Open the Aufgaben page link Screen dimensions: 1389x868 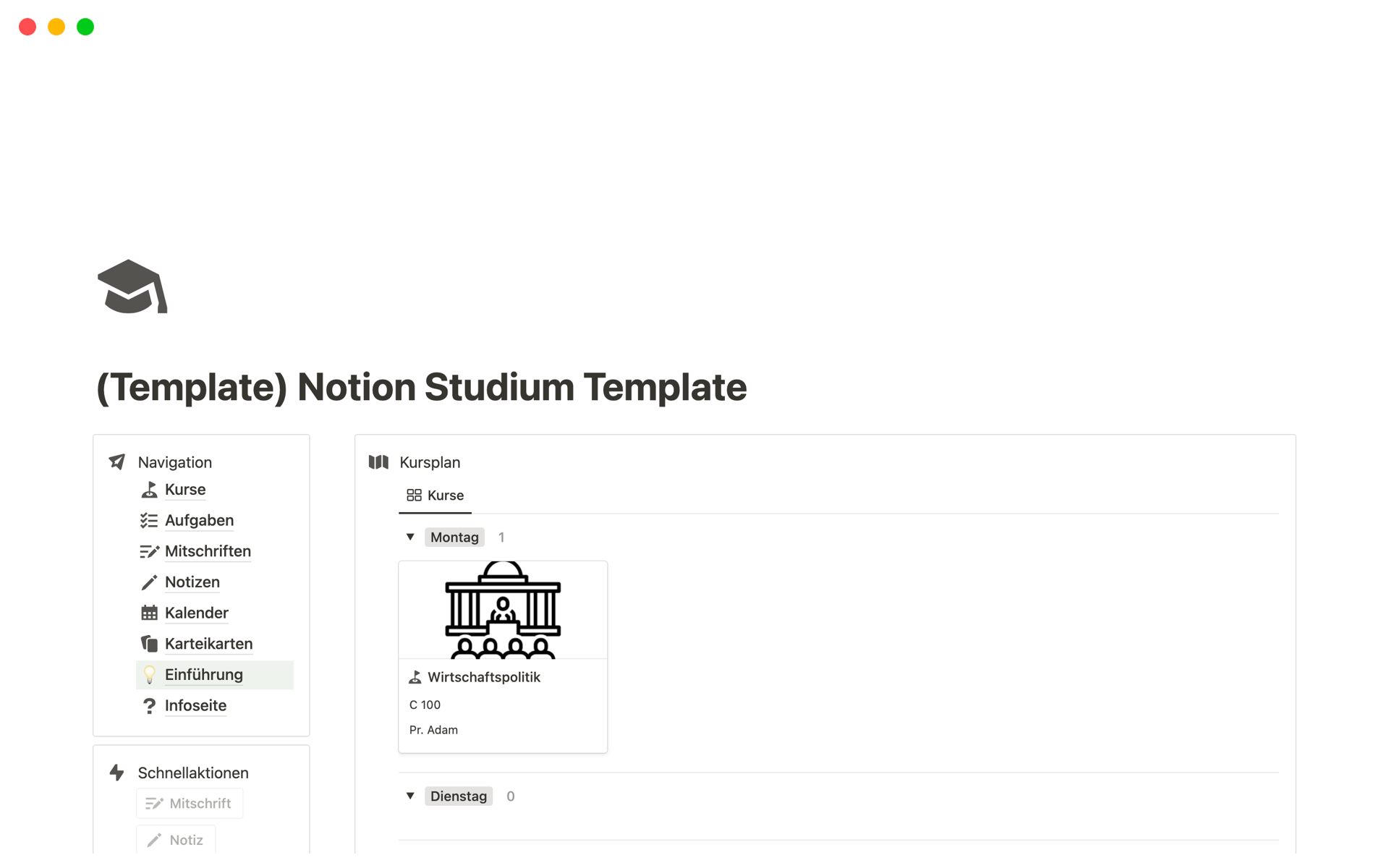(x=199, y=521)
